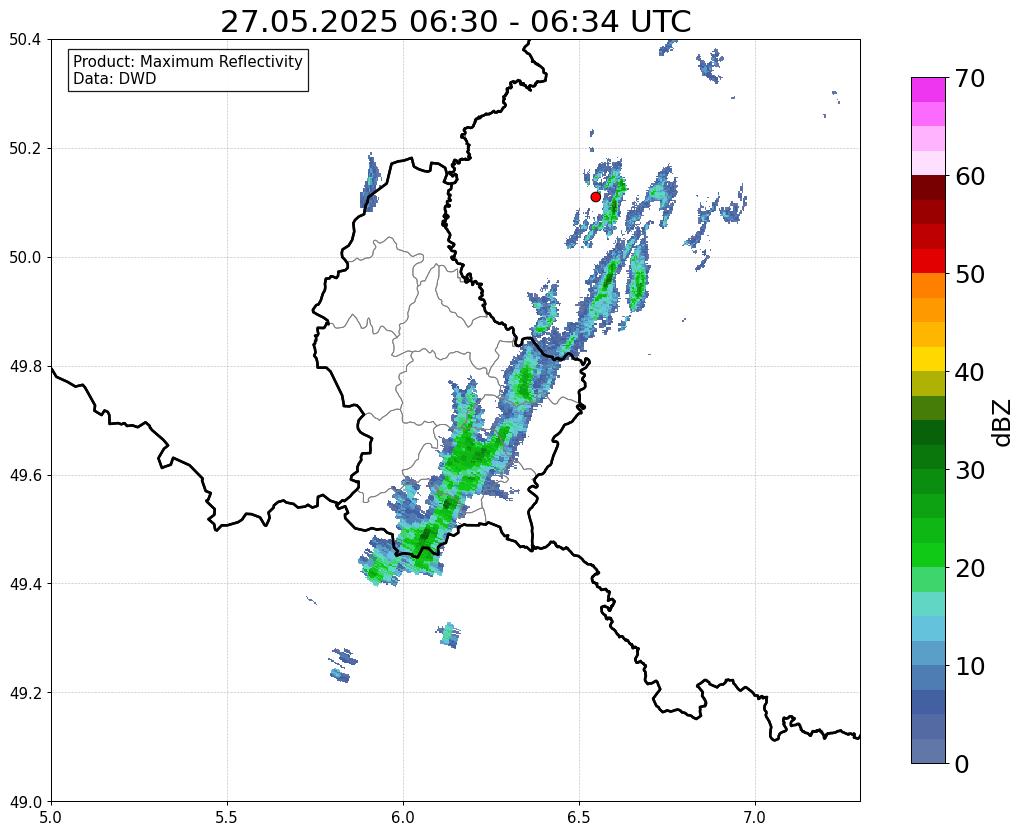Click the latitude axis label 50.0
Image resolution: width=1023 pixels, height=834 pixels.
click(25, 257)
